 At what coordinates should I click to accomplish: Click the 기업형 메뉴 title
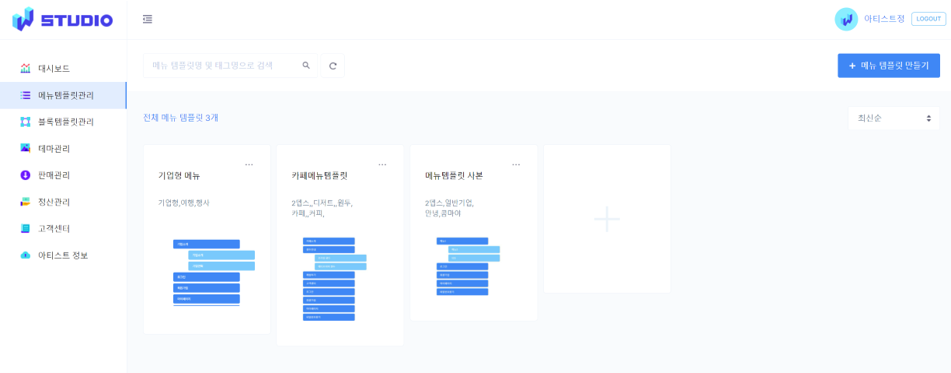pos(179,176)
